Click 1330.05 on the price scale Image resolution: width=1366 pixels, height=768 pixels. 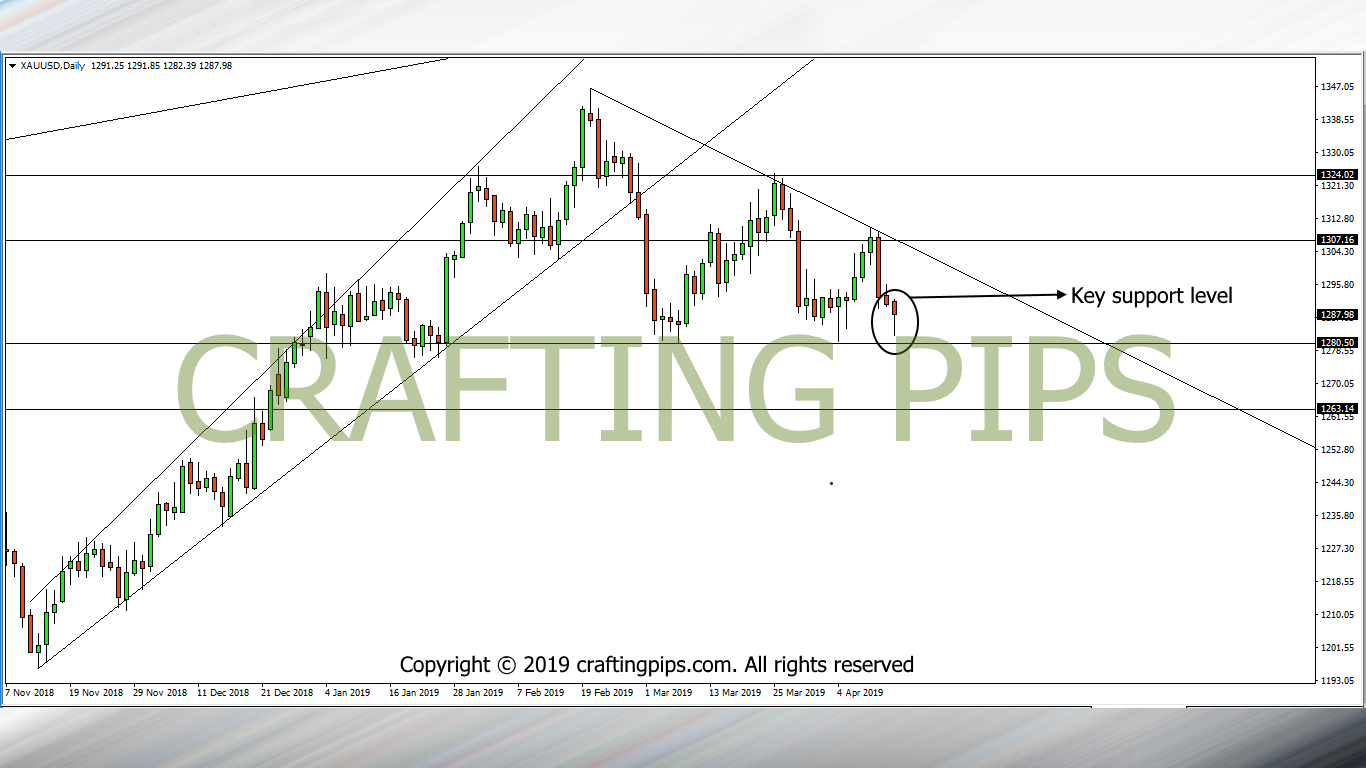pyautogui.click(x=1337, y=153)
